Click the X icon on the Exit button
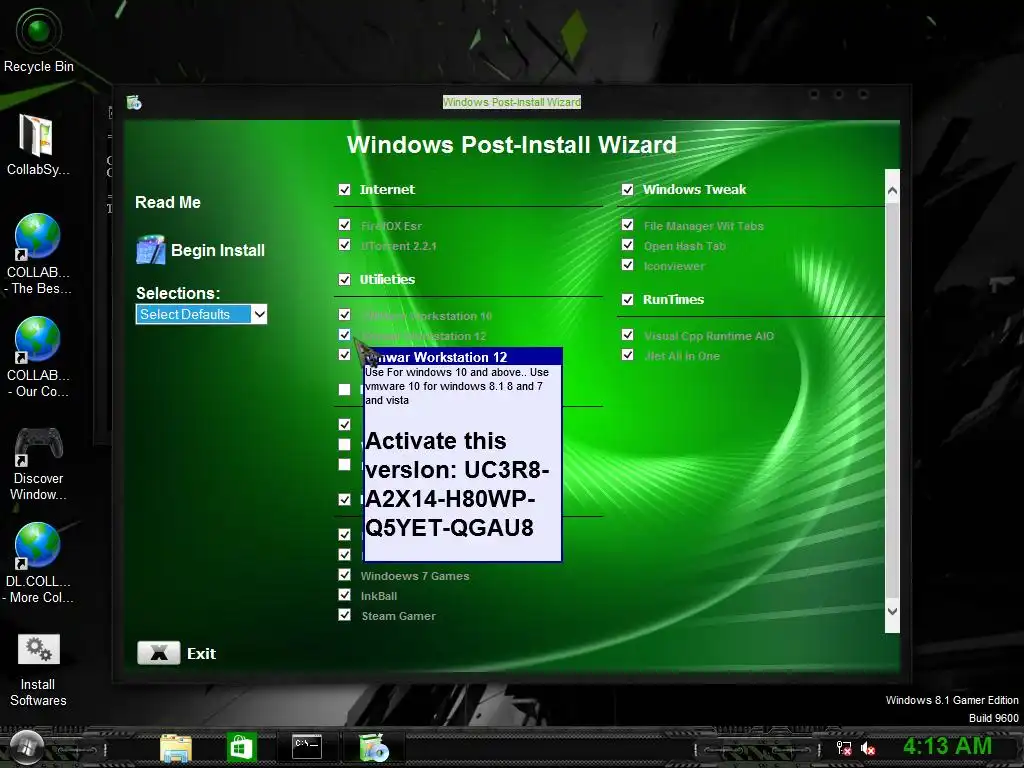1024x768 pixels. click(159, 653)
